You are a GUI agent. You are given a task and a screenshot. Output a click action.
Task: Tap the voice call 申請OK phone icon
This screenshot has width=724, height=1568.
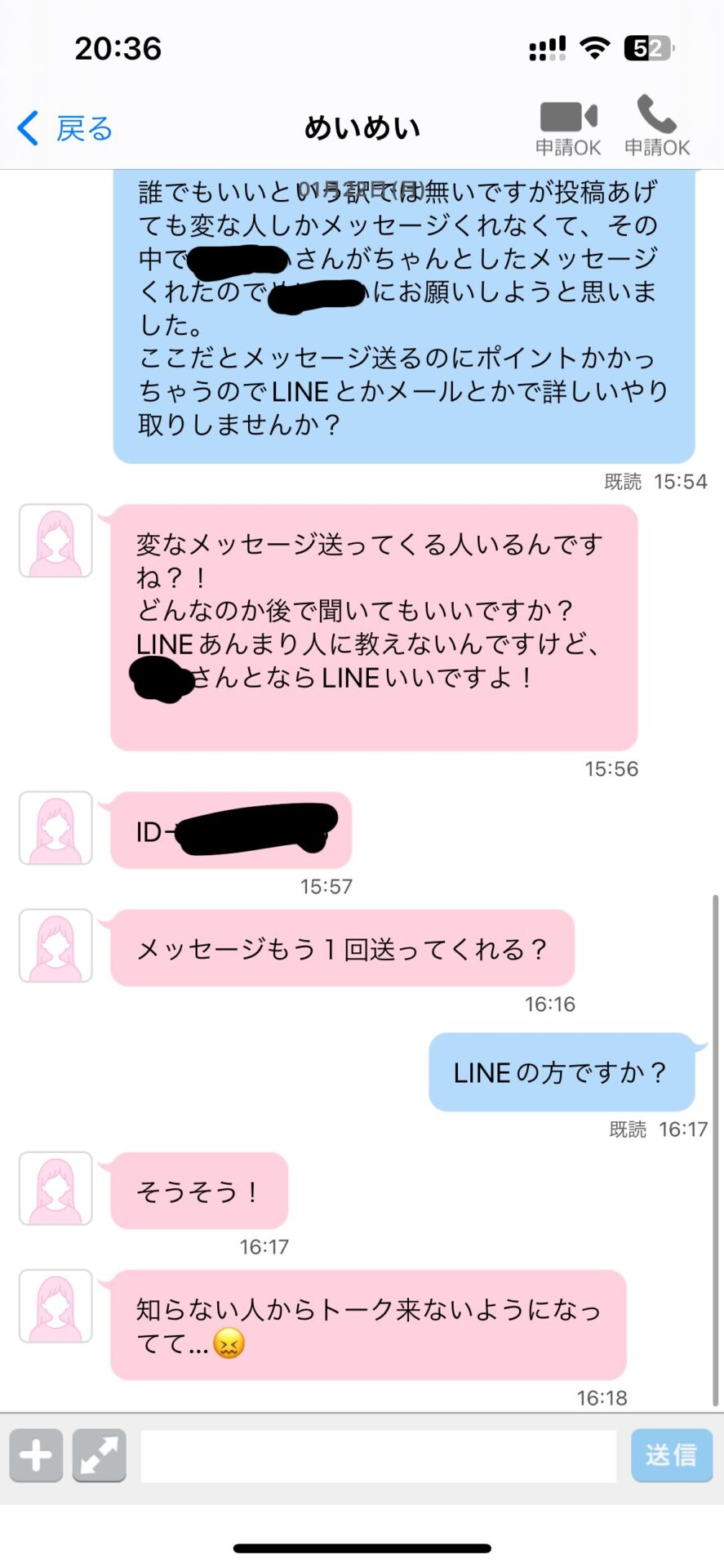(657, 114)
